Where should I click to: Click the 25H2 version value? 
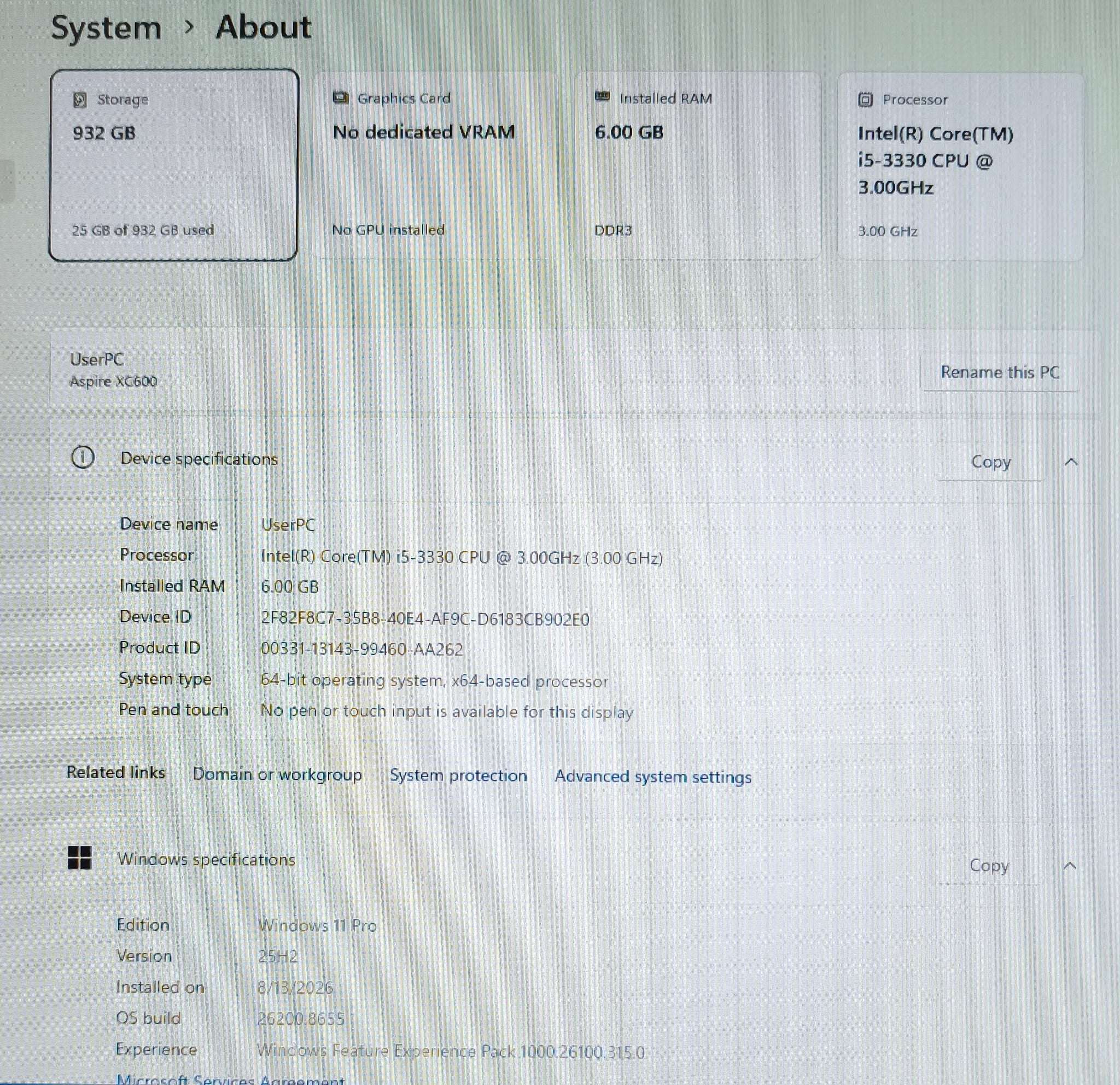(x=278, y=956)
